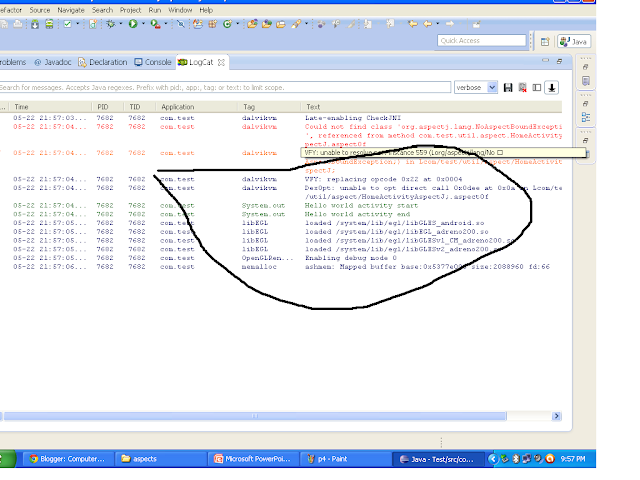Screen dimensions: 640x480
Task: Click the New Java Class icon
Action: point(227,24)
